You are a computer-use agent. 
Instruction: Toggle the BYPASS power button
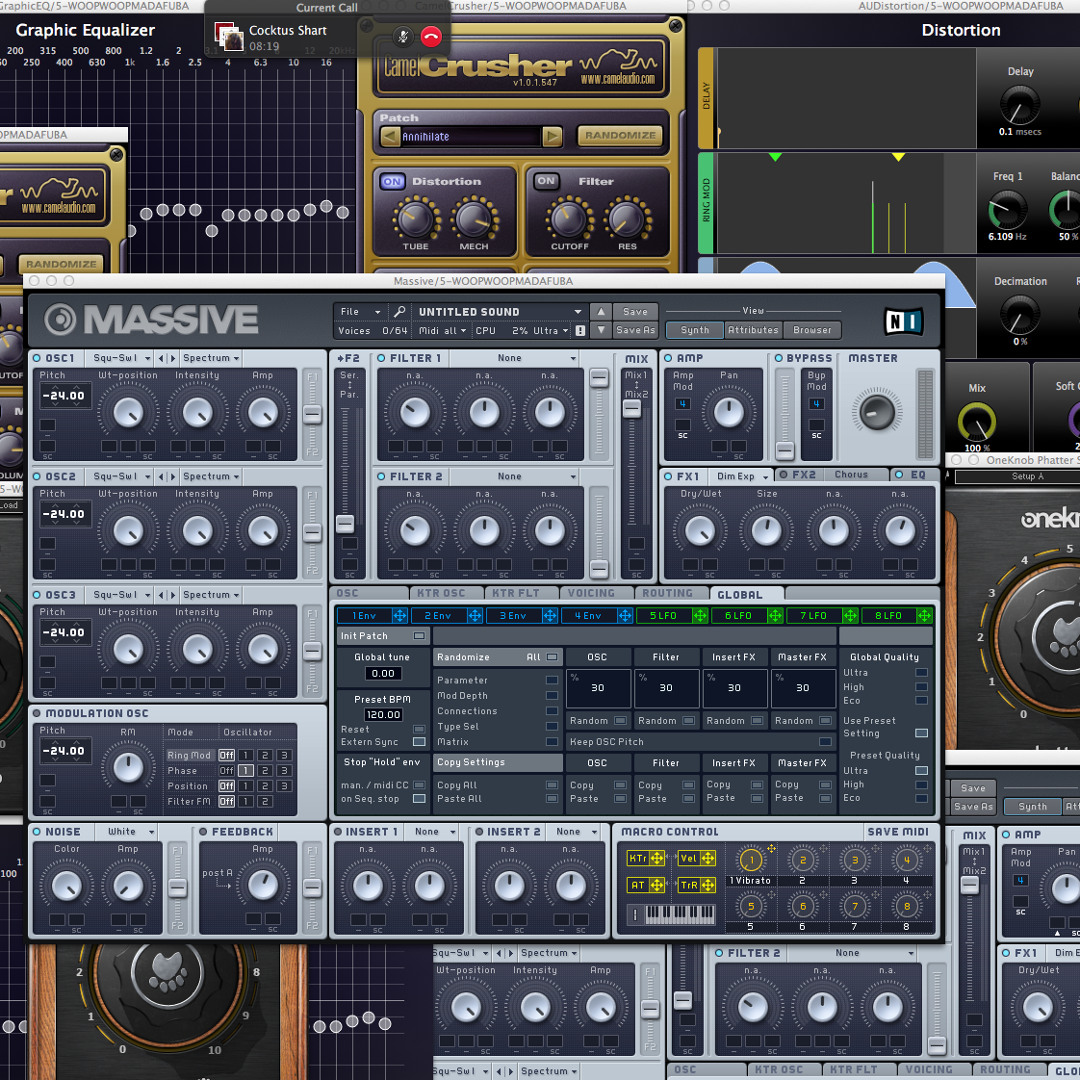pyautogui.click(x=779, y=358)
